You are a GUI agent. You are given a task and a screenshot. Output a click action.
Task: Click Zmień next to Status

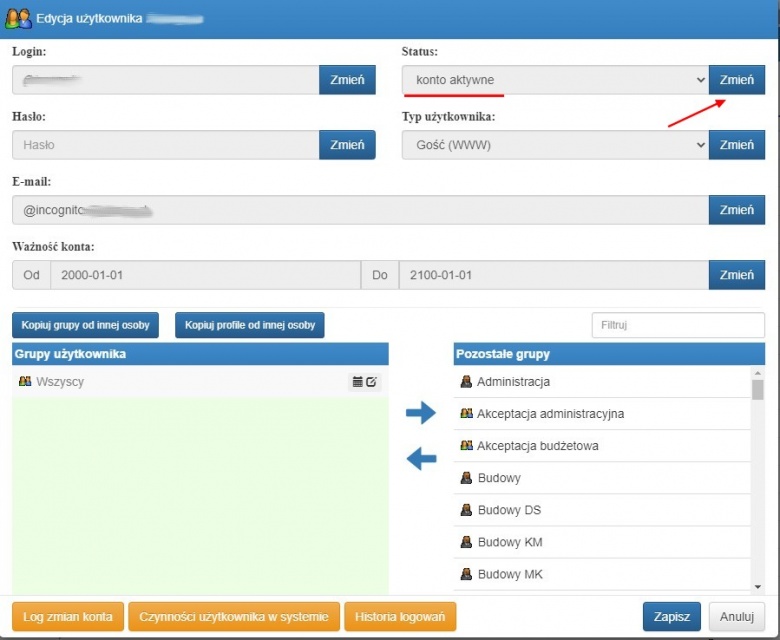point(737,80)
